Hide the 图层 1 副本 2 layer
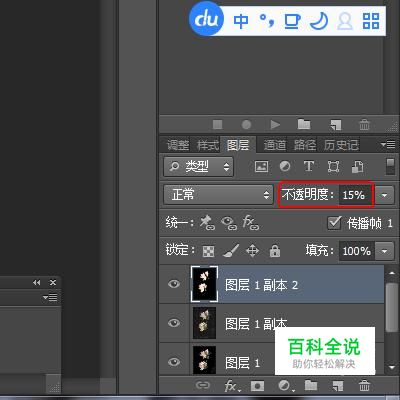 [174, 284]
